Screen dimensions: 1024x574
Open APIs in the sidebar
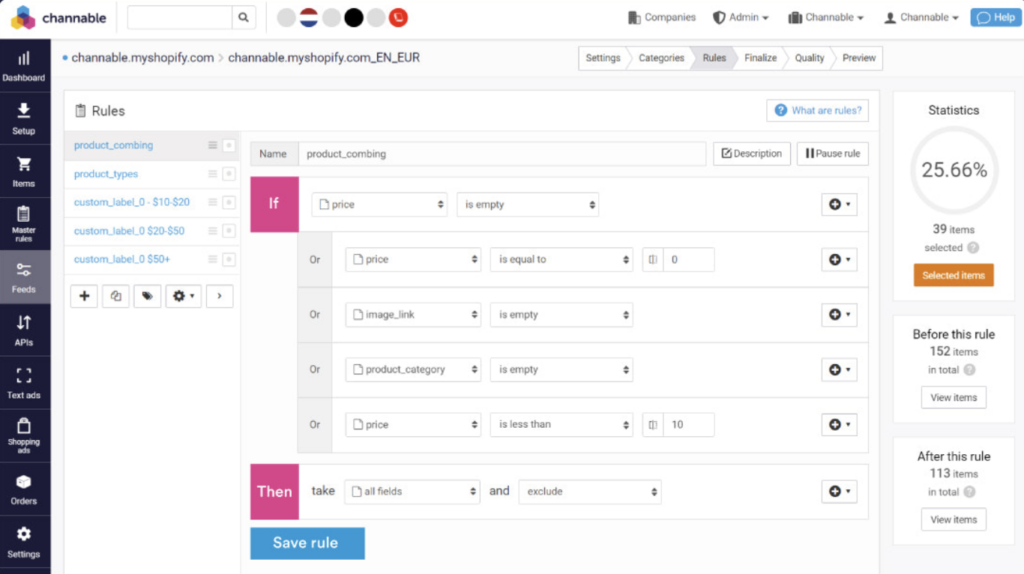click(24, 330)
